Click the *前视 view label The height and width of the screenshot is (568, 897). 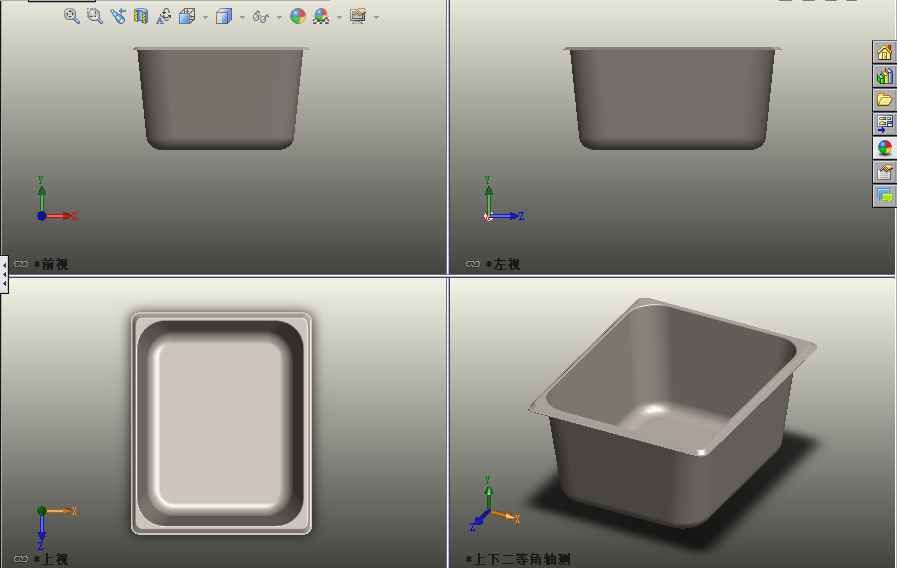coord(51,264)
